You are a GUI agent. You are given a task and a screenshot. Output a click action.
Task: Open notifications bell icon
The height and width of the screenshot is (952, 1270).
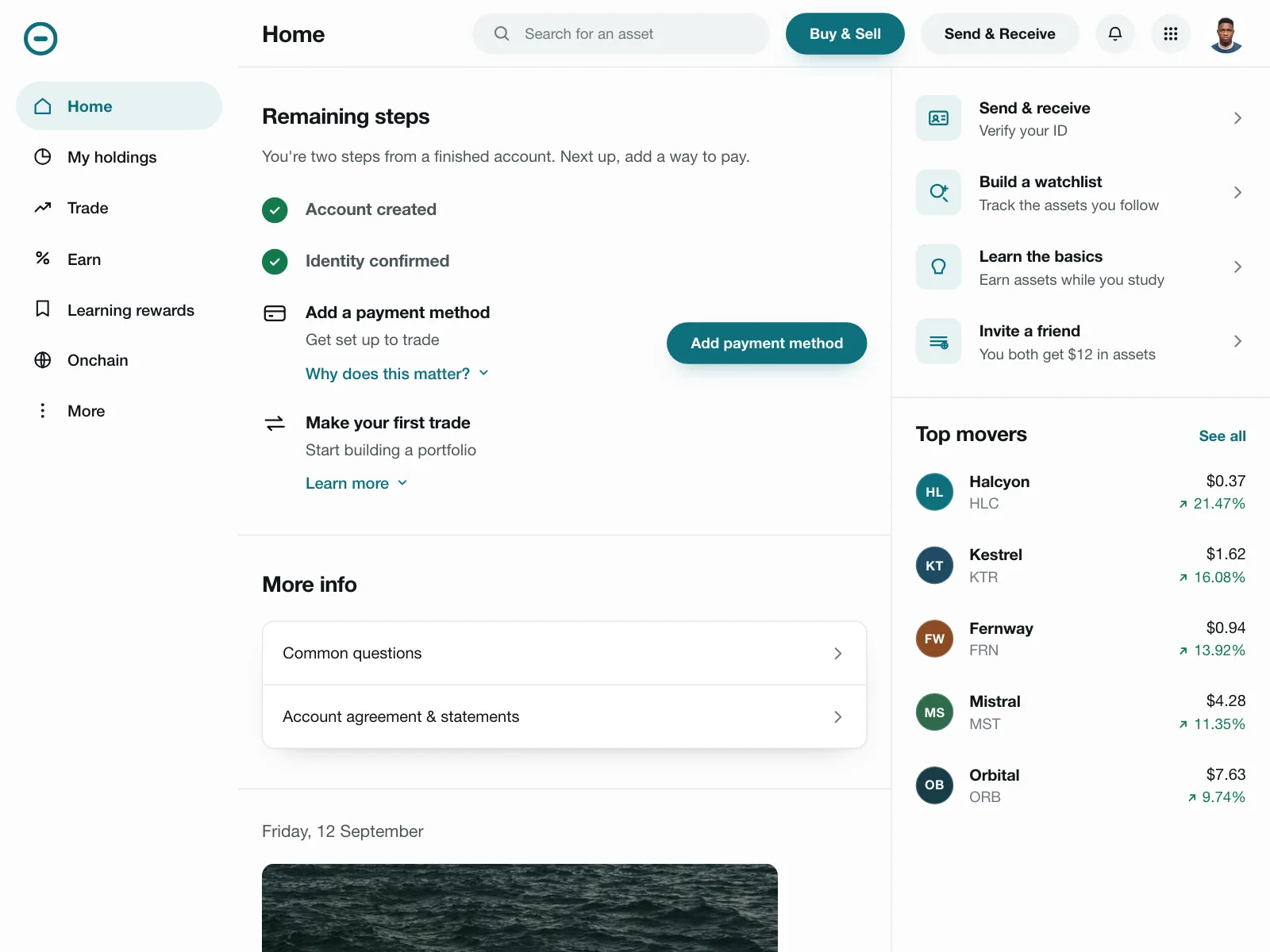[1115, 34]
